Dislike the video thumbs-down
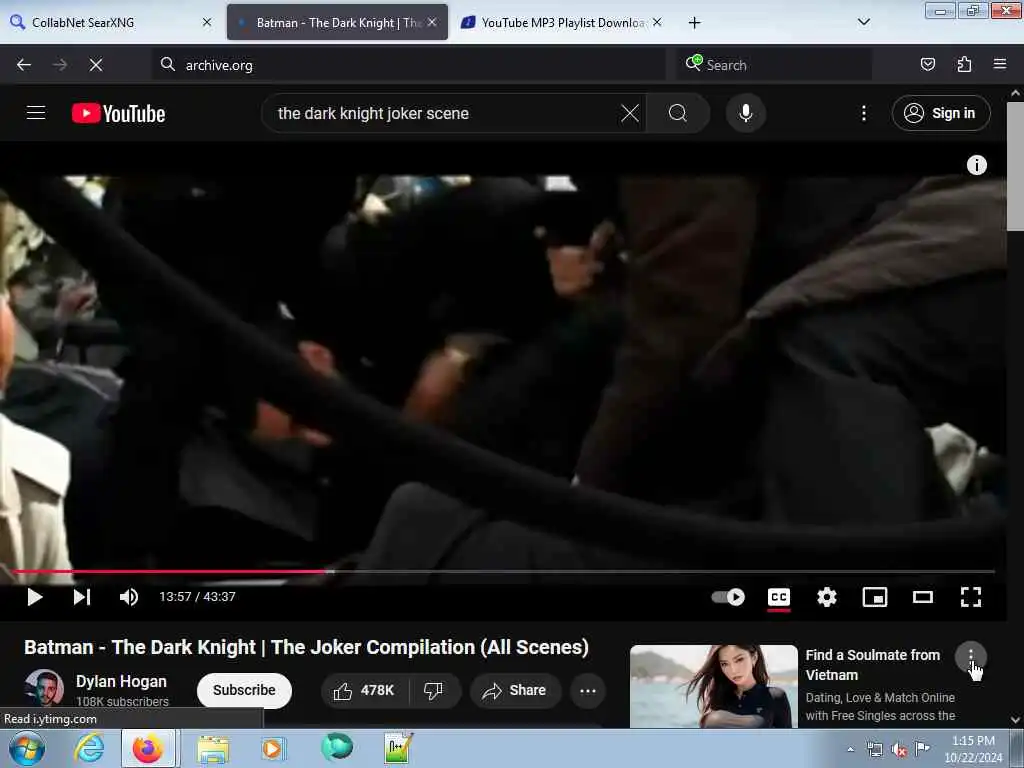This screenshot has height=768, width=1024. click(434, 690)
